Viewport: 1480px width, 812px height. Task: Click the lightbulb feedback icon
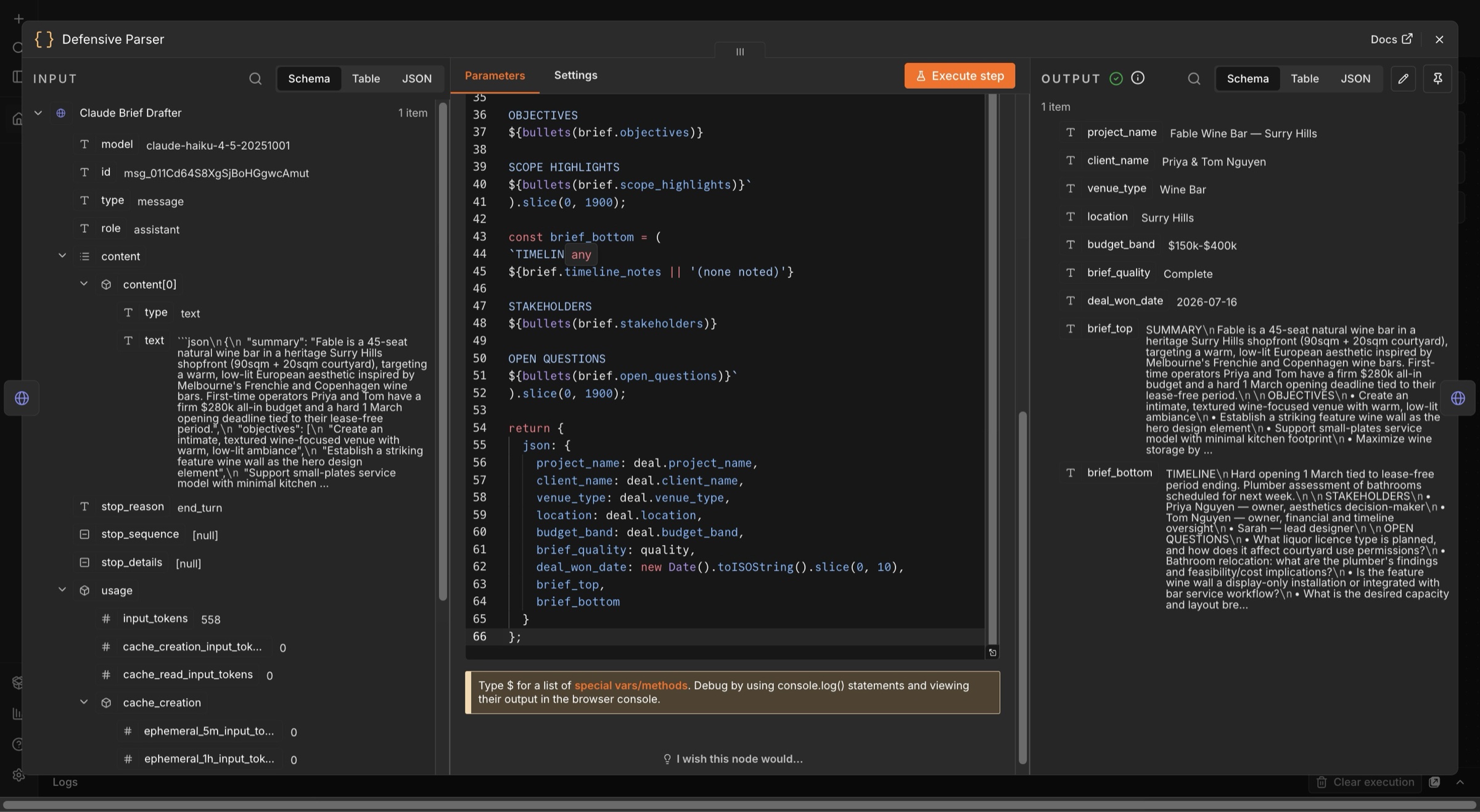pos(667,759)
